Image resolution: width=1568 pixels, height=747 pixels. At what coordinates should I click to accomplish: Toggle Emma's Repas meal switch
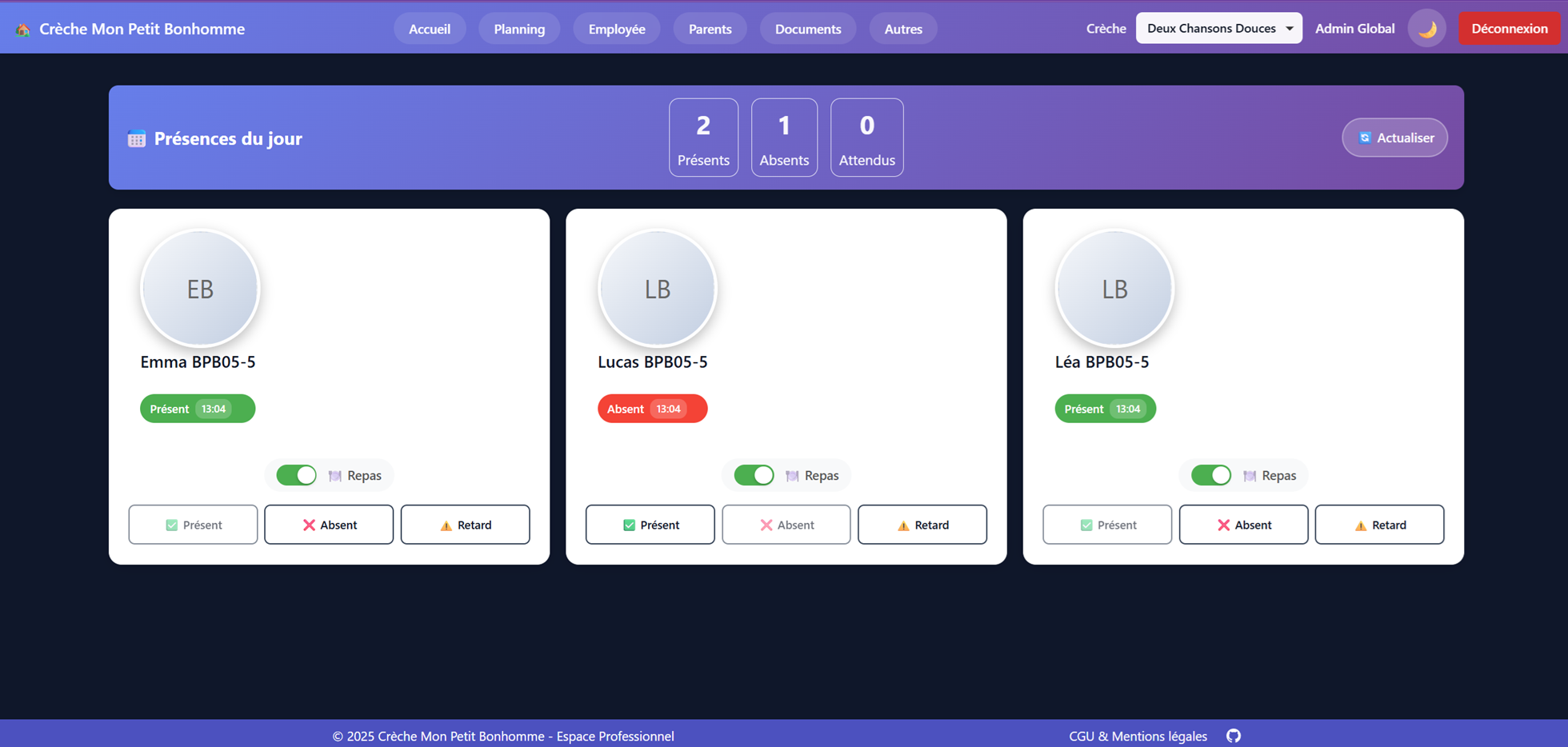pos(297,475)
